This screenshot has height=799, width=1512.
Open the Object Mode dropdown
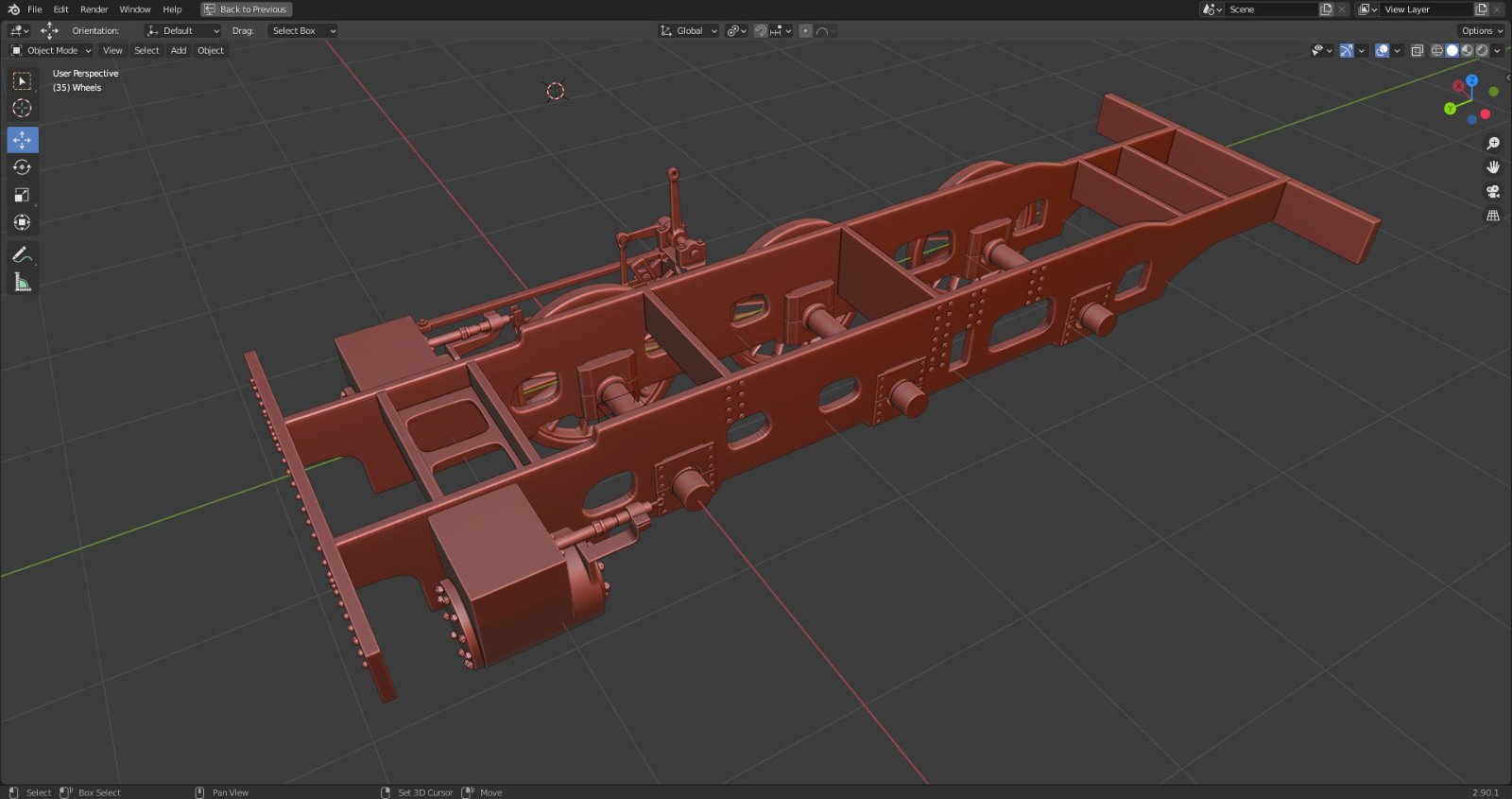coord(51,51)
